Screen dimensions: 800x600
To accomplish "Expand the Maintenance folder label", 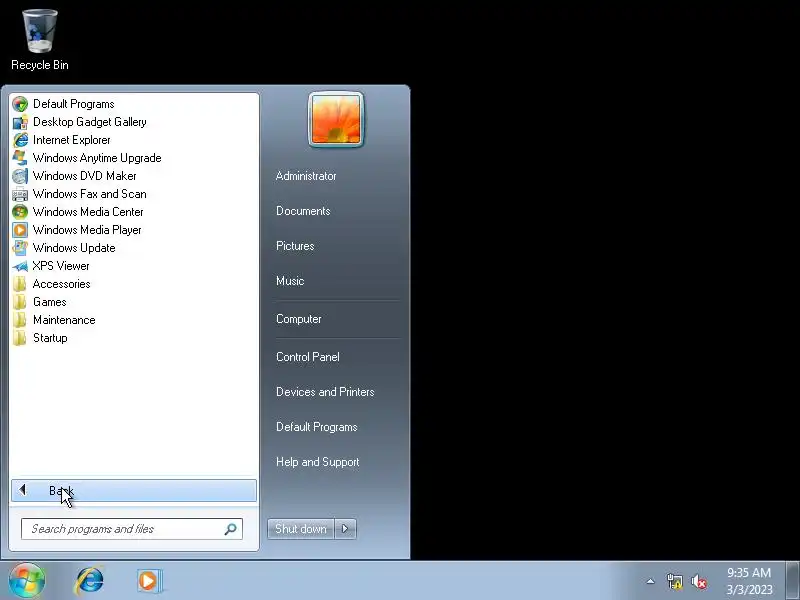I will pos(64,320).
